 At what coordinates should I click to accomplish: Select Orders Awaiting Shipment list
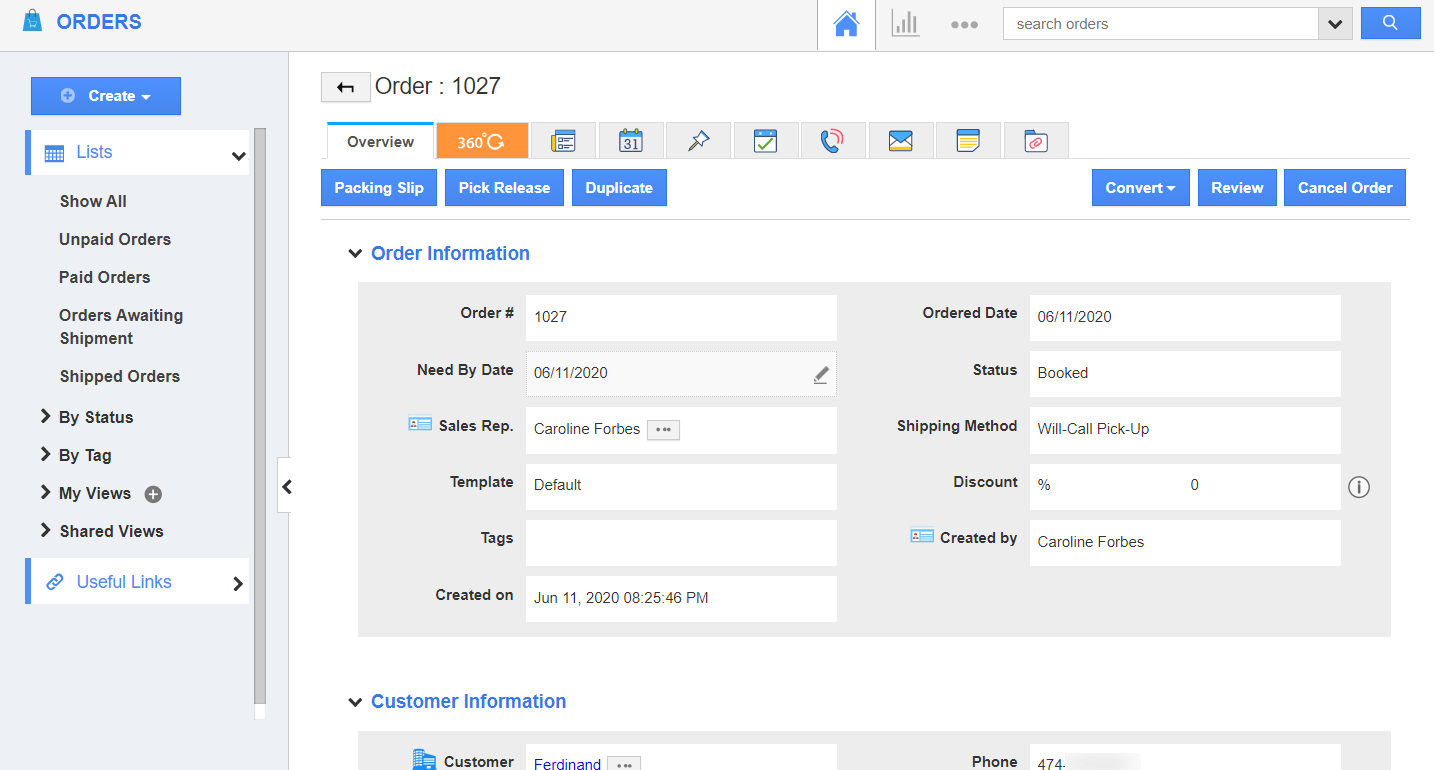[121, 327]
